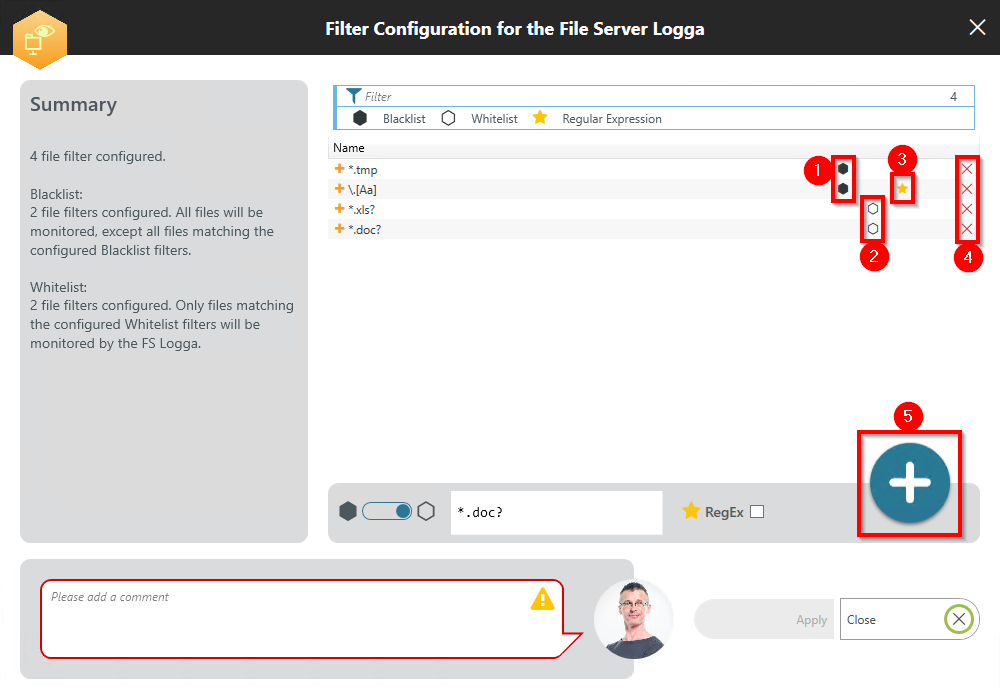Expand the \.[Aa] filter entry

coord(339,189)
